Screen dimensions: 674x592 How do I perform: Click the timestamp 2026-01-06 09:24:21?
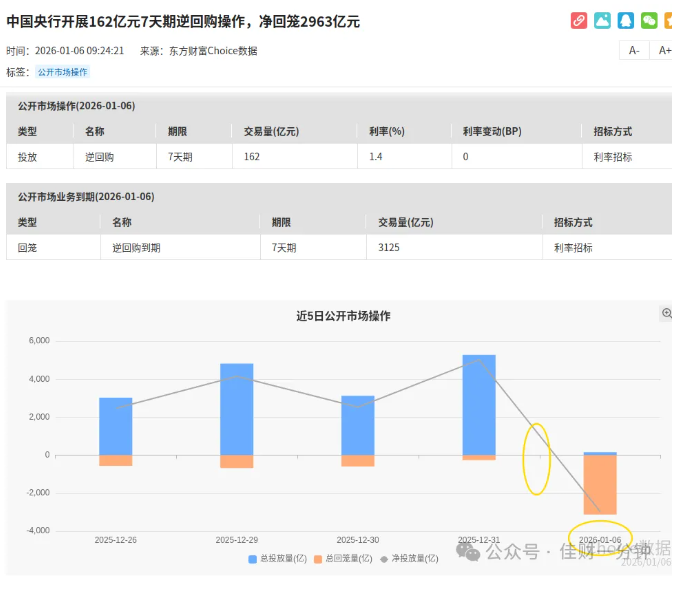pyautogui.click(x=79, y=51)
